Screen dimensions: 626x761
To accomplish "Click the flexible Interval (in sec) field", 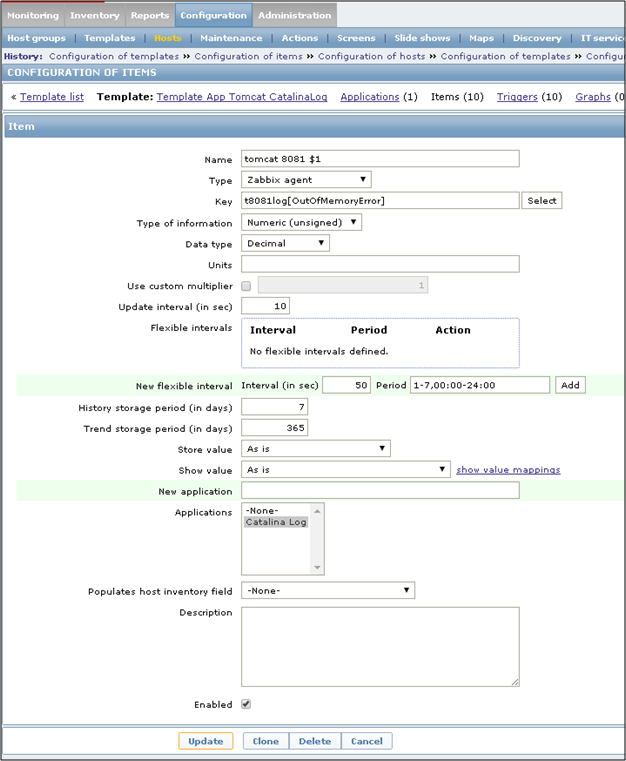I will coord(346,385).
